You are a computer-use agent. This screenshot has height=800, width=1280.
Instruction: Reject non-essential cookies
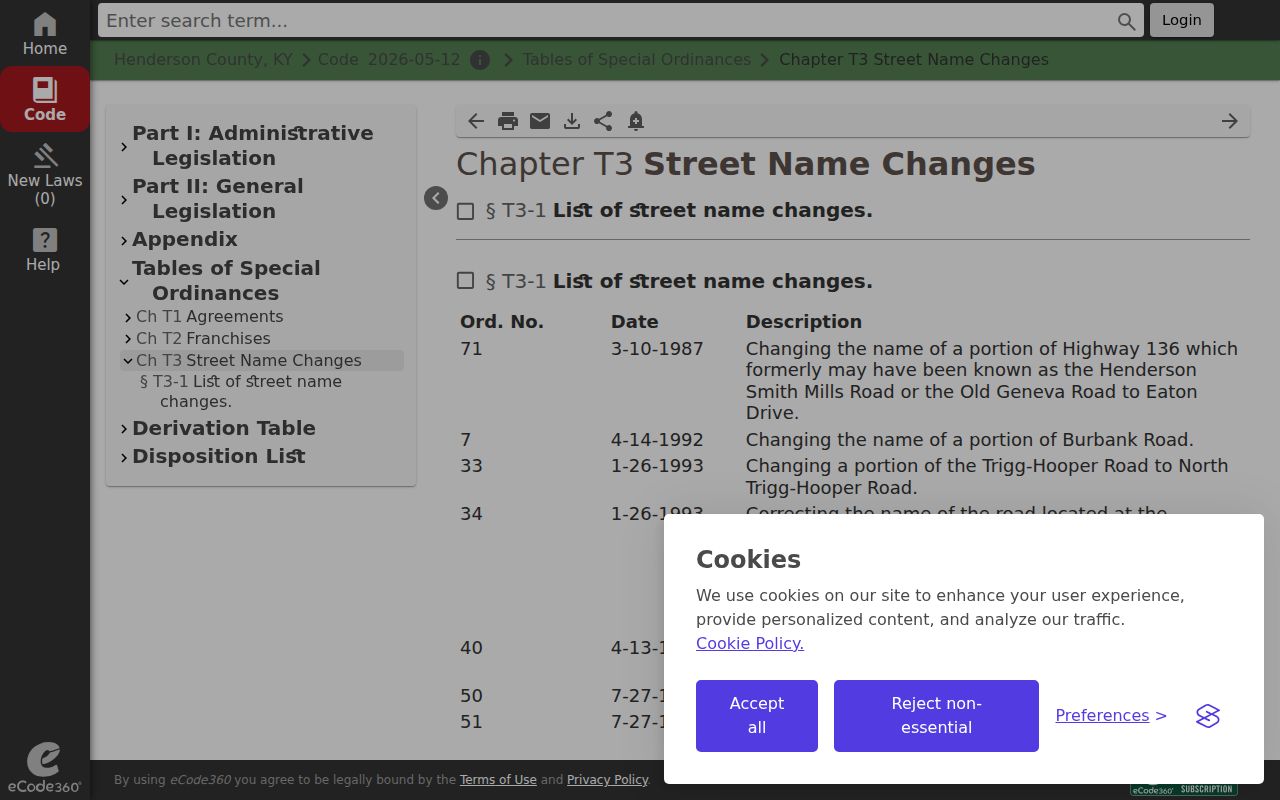936,716
